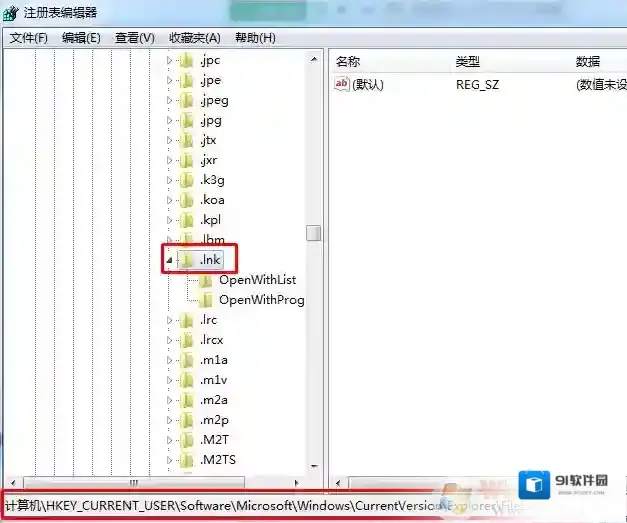Click the registry path status bar
627x523 pixels.
tap(264, 506)
